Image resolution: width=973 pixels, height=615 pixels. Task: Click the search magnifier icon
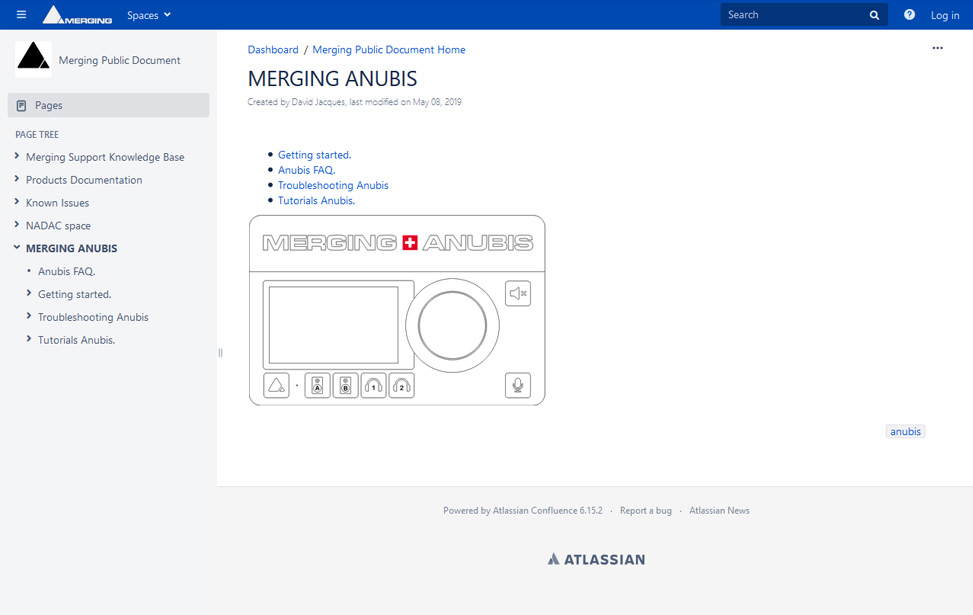point(874,15)
